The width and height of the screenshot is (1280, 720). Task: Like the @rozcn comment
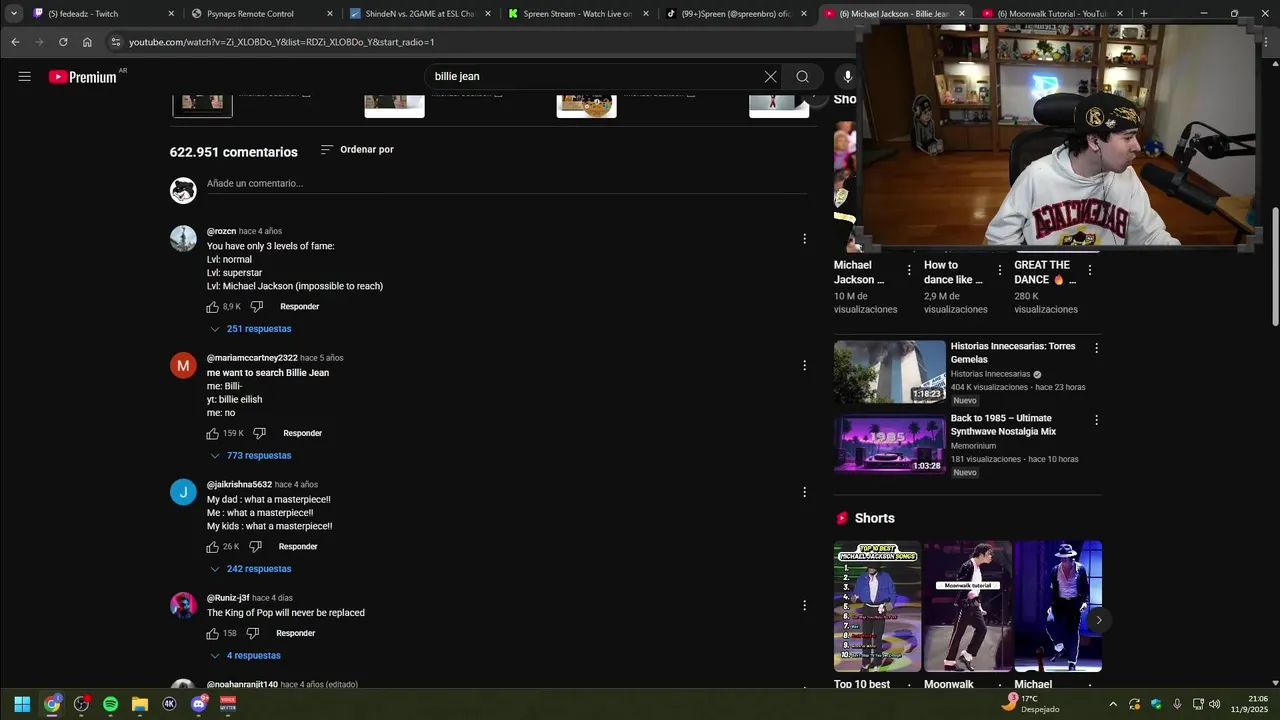tap(212, 307)
